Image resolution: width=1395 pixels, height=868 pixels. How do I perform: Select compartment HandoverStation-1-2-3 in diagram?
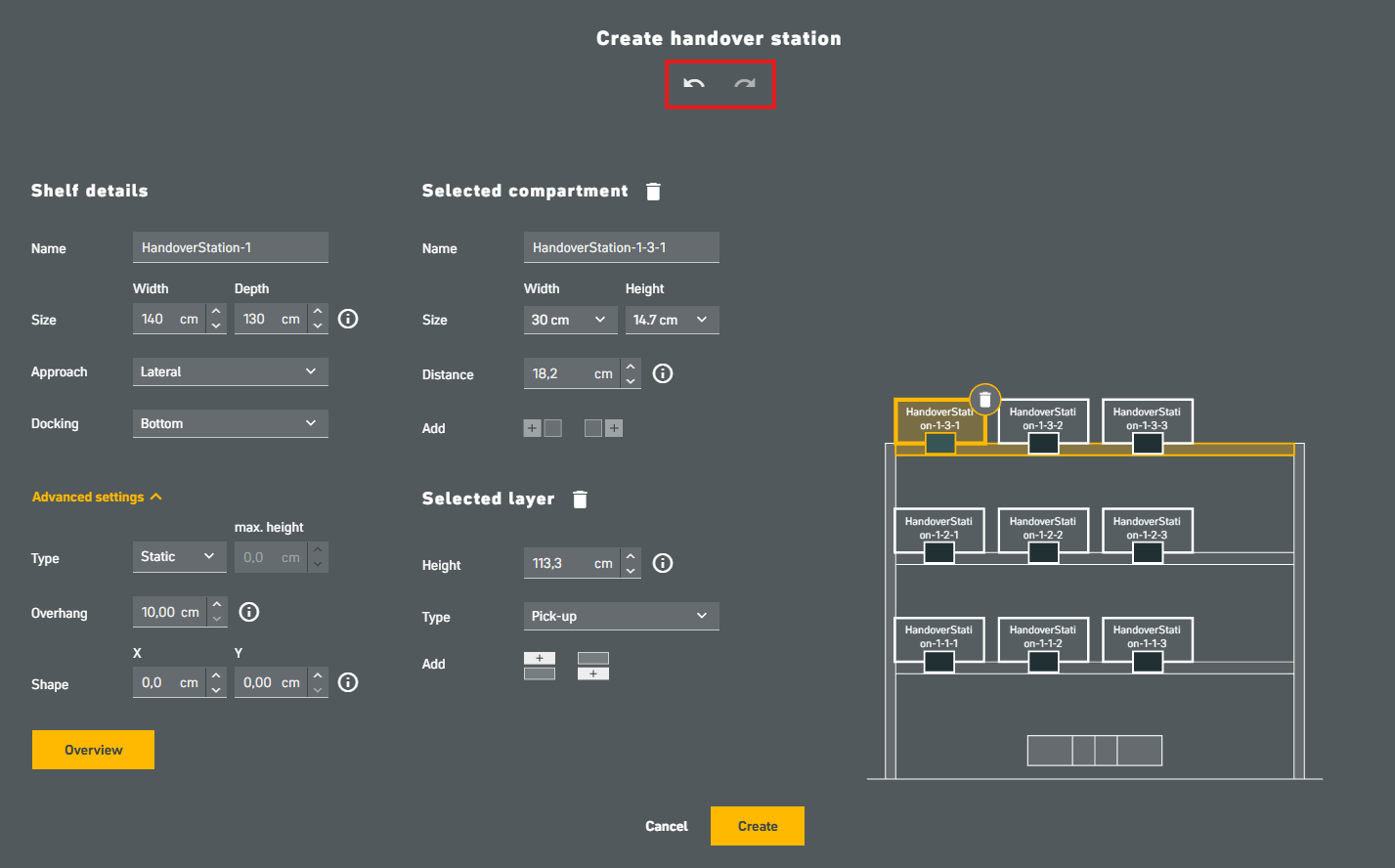1147,531
